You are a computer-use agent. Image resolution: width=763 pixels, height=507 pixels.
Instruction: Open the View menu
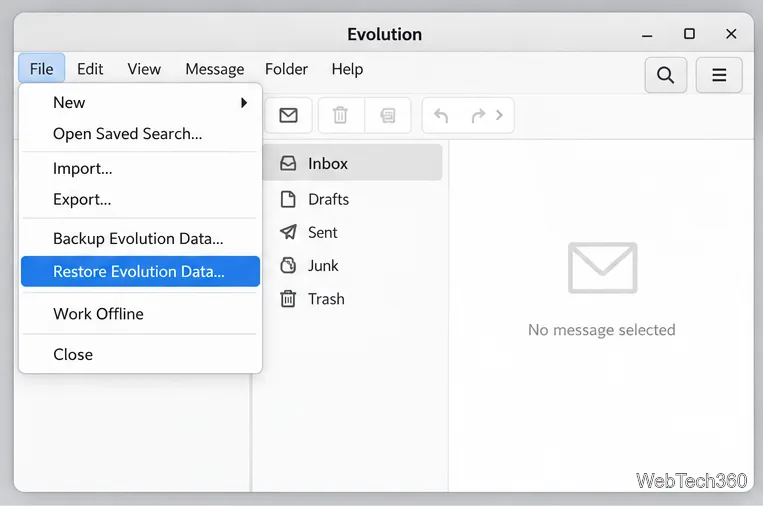click(x=144, y=69)
